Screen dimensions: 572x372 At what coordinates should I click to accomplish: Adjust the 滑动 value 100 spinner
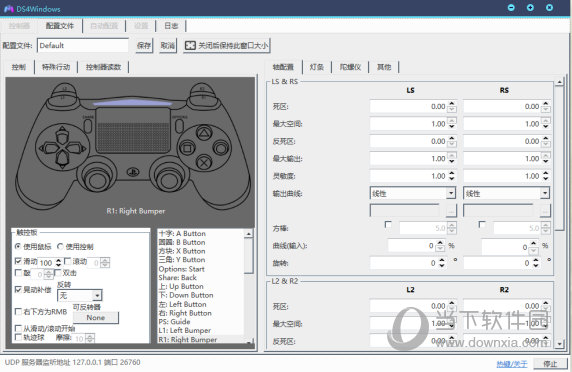[58, 262]
